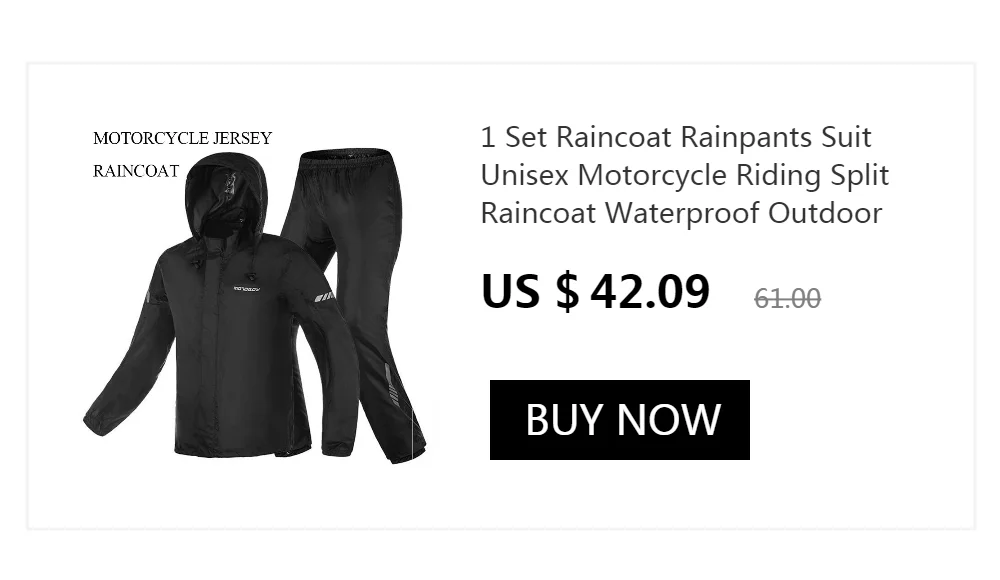Select the "1 Set Raincoat Rainpants Suit" line
1000x580 pixels.
tap(676, 137)
